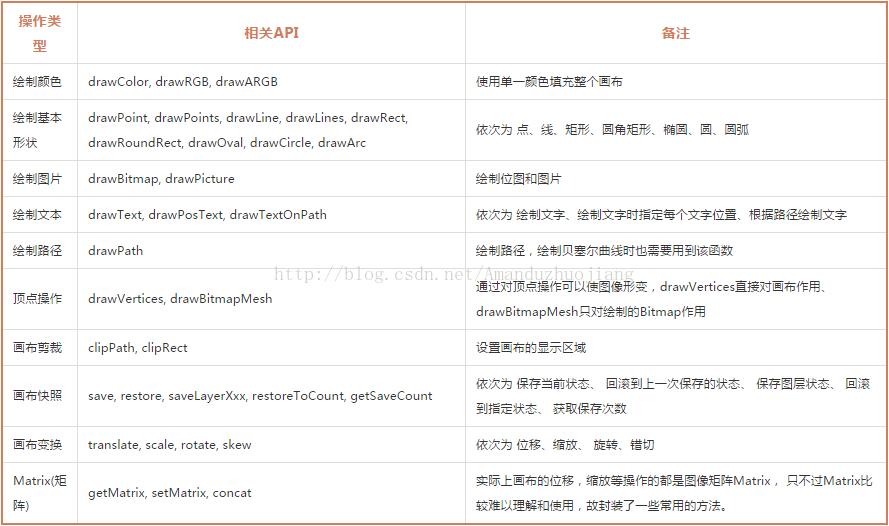
Task: Click the note '使用单一颜色填充整个画布'
Action: 549,82
